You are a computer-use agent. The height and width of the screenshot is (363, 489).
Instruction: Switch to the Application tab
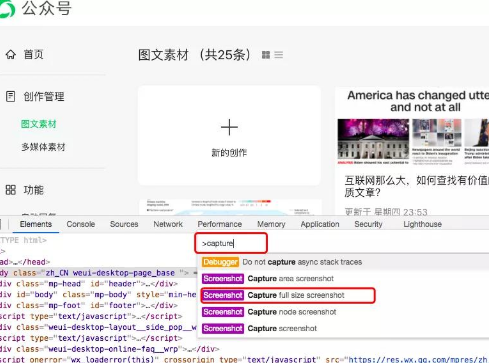(320, 224)
